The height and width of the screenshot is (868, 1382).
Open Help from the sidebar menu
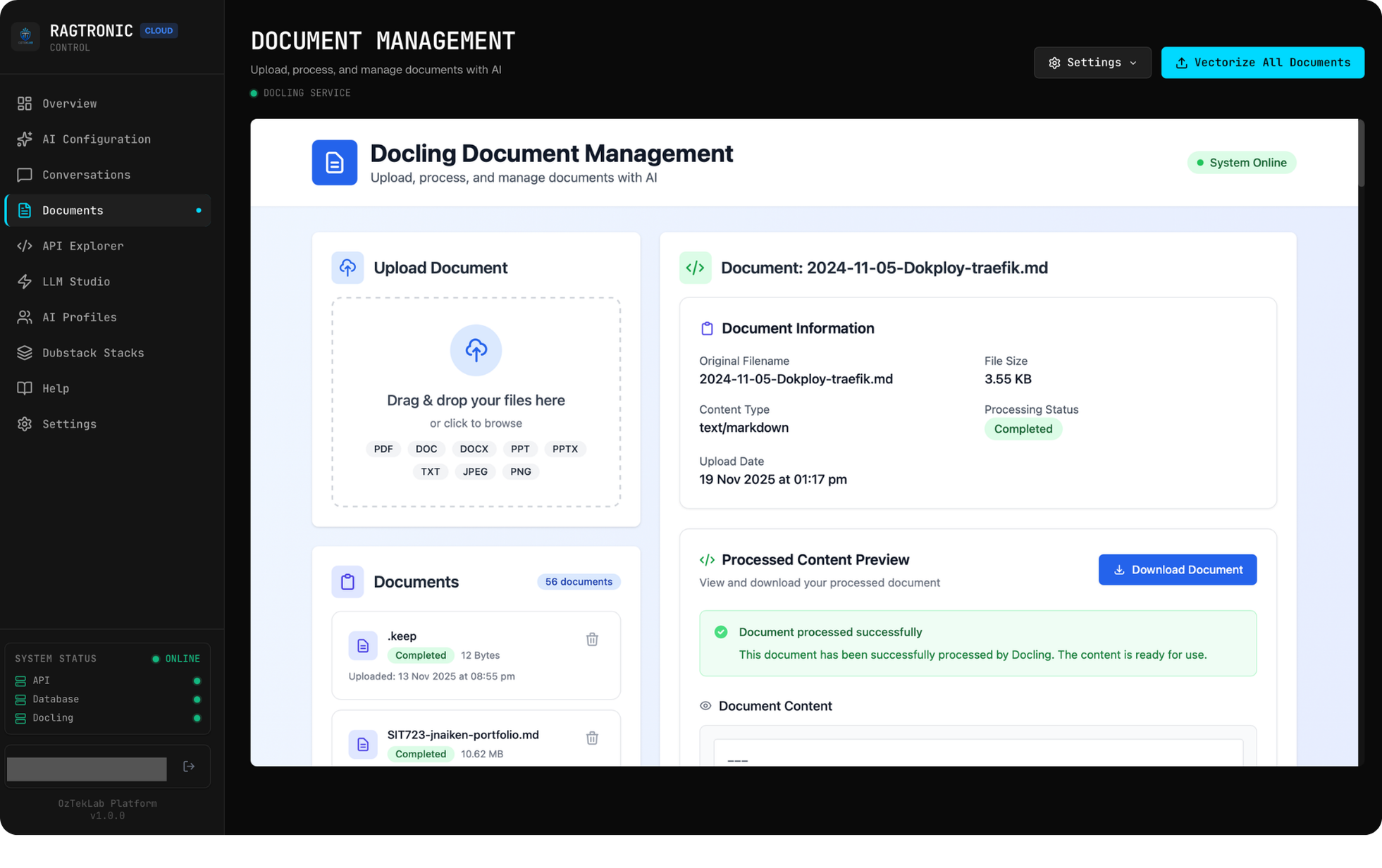[x=55, y=388]
